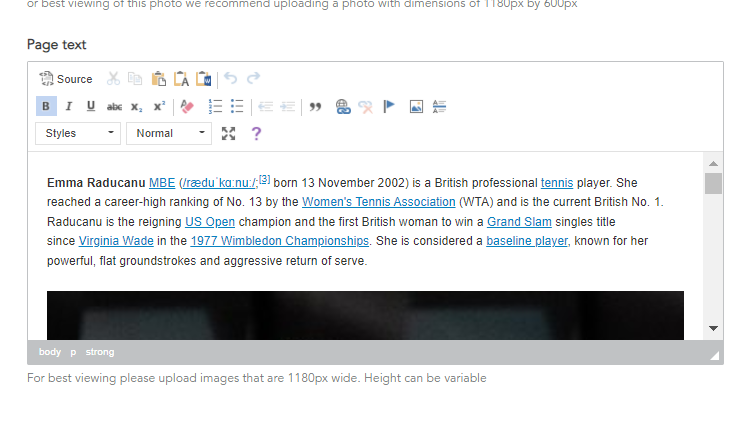Click the editor's scroll down arrow
Image resolution: width=750 pixels, height=422 pixels.
coord(713,329)
